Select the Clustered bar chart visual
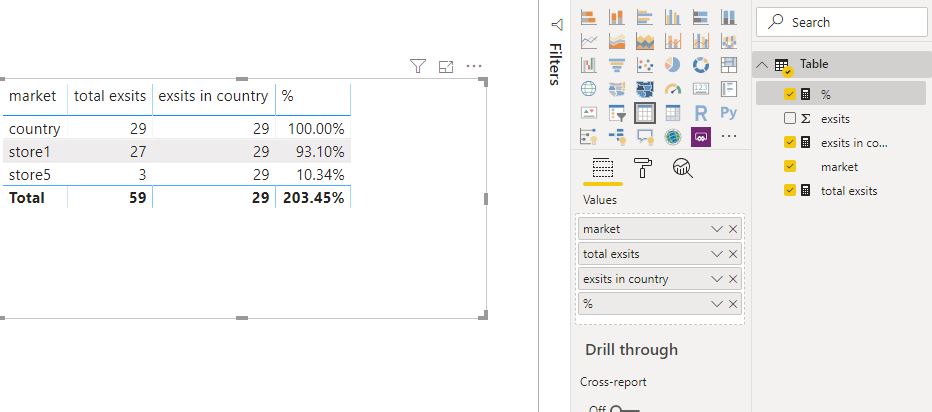The width and height of the screenshot is (932, 412). coord(644,17)
